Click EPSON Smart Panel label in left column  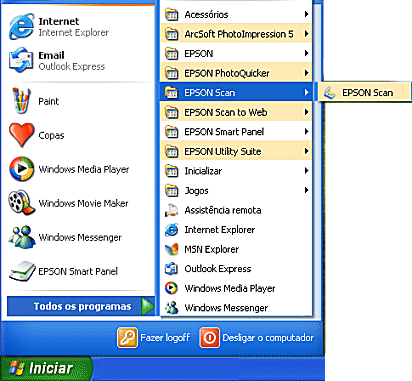point(78,271)
